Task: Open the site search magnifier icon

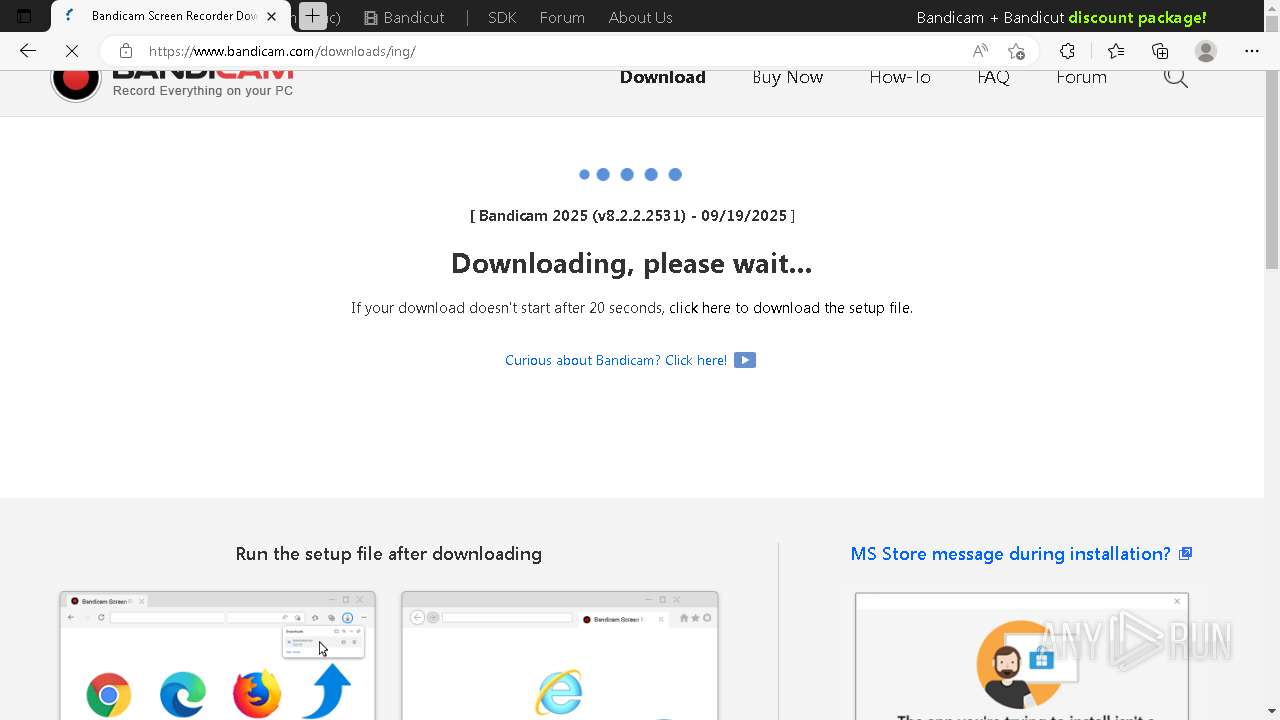Action: (1176, 78)
